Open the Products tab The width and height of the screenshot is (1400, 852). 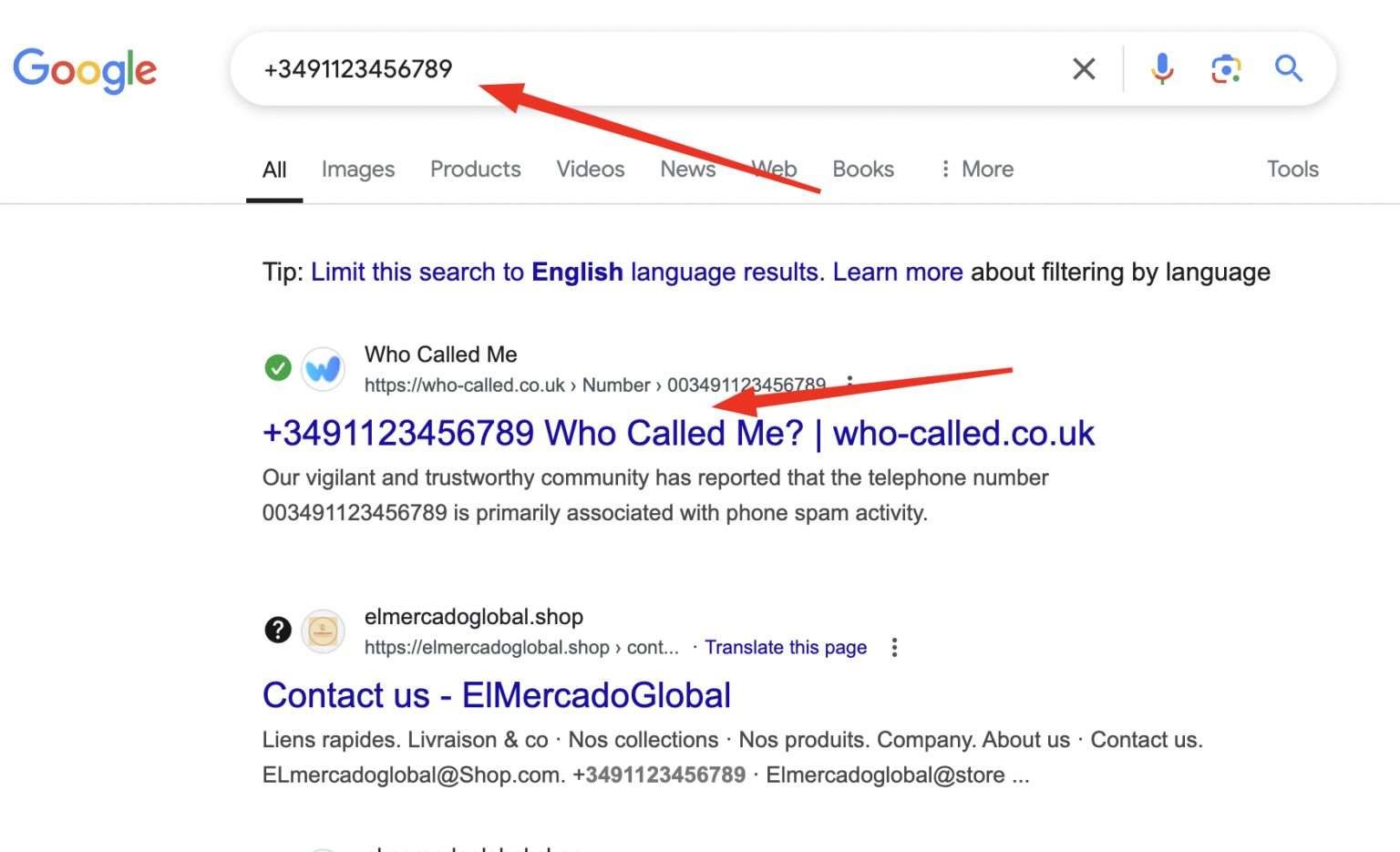(x=475, y=169)
